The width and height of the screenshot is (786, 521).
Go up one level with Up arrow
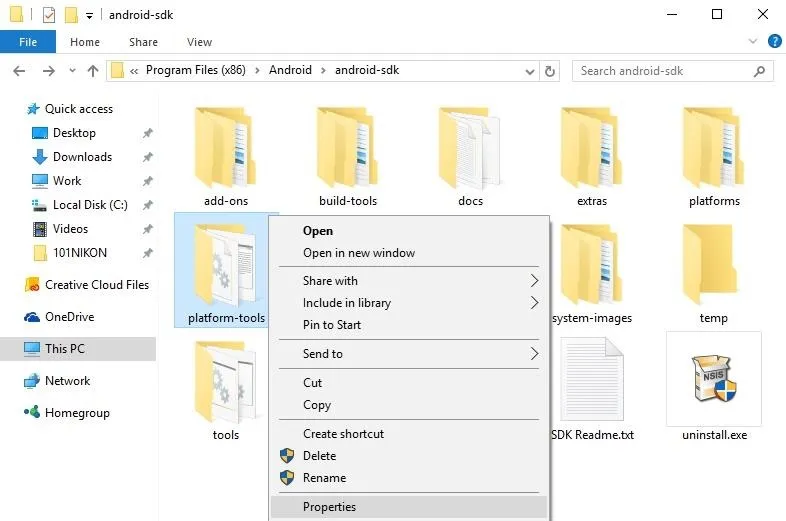click(x=93, y=71)
